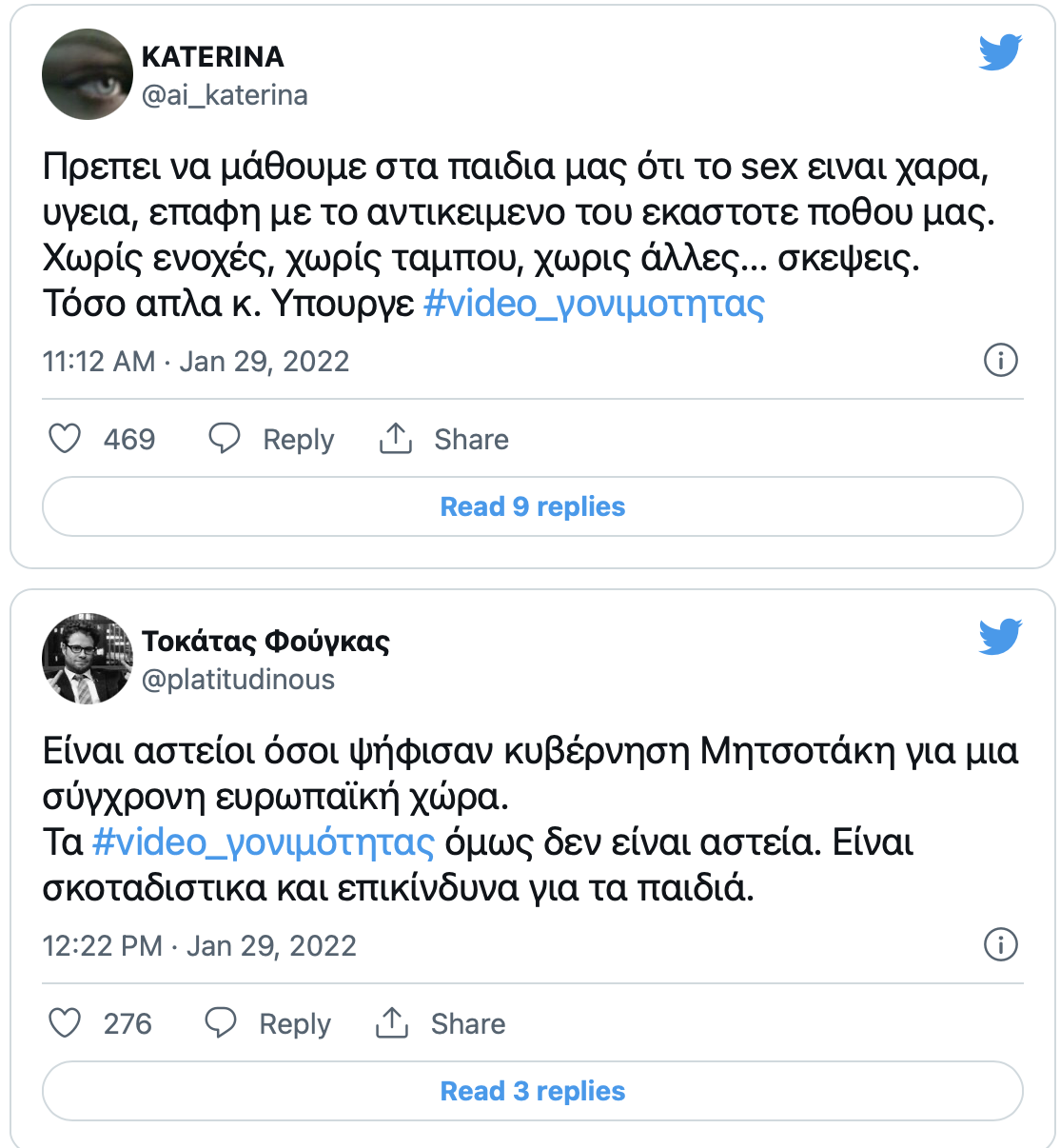The image size is (1060, 1148).
Task: Click Twitter bird icon on KATERINA's tweet
Action: [1000, 52]
